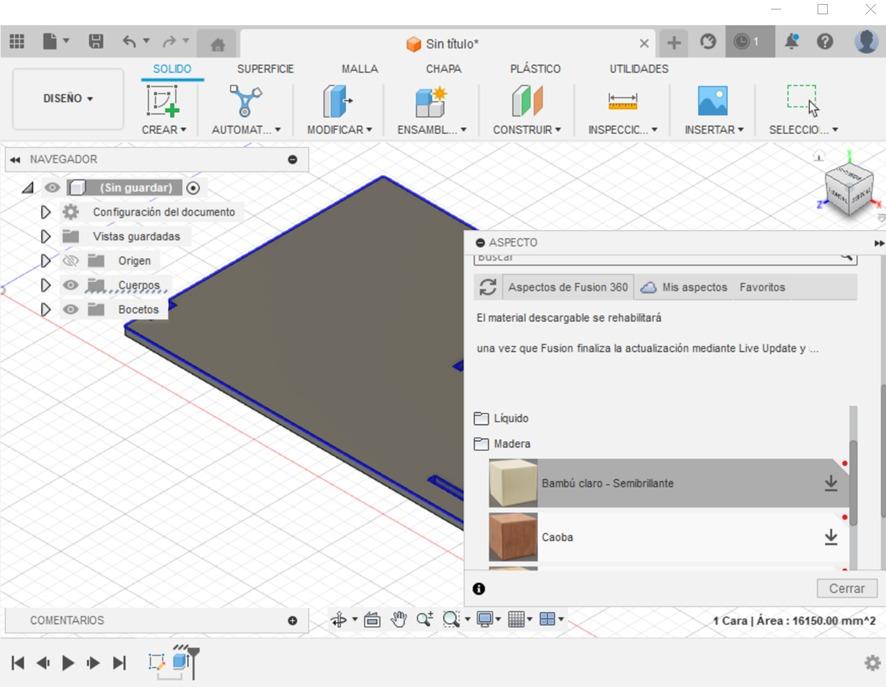Click the Create Sketch icon
Viewport: 886px width, 687px height.
(x=163, y=101)
